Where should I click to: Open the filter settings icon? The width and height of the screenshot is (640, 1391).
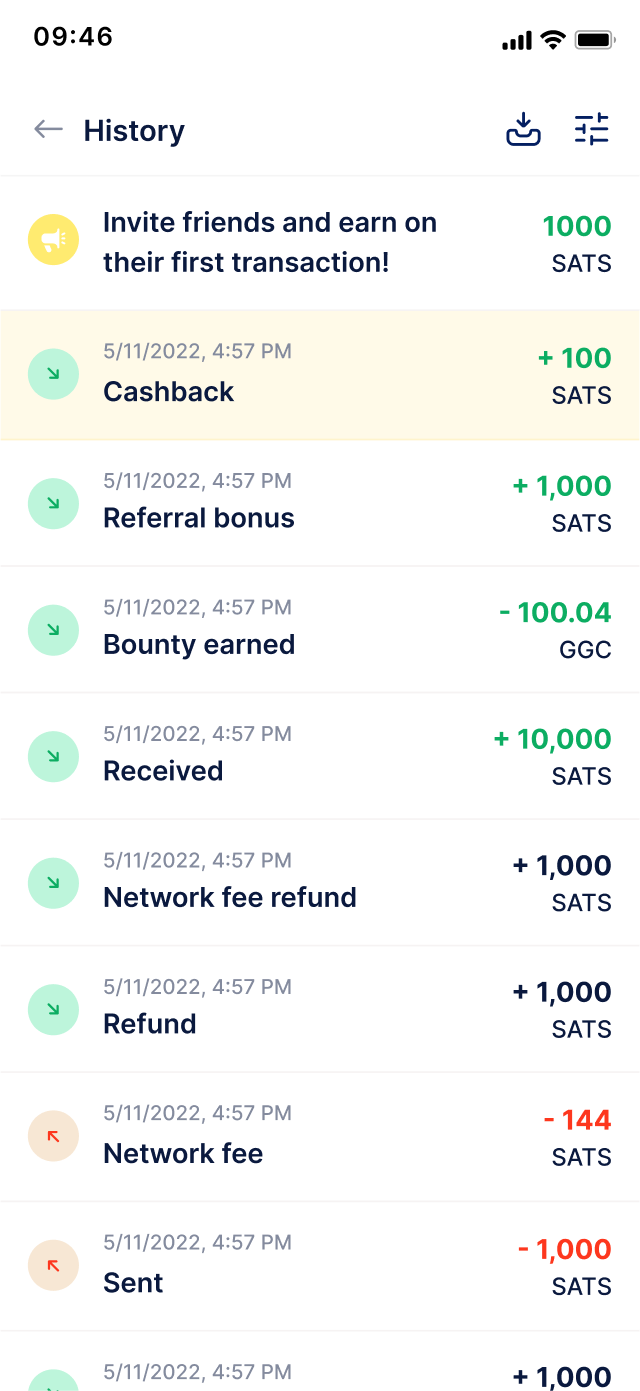click(591, 130)
